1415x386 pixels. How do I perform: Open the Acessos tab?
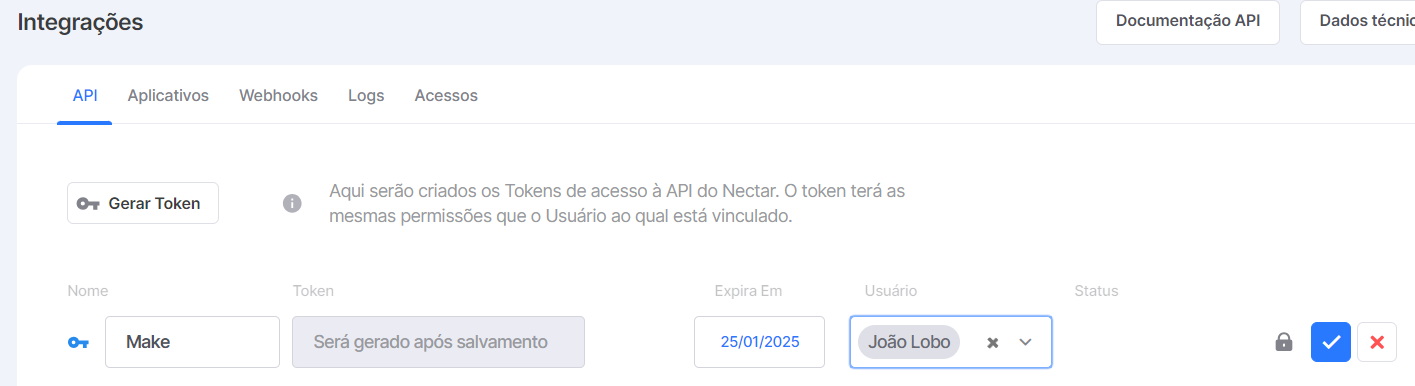(x=446, y=96)
